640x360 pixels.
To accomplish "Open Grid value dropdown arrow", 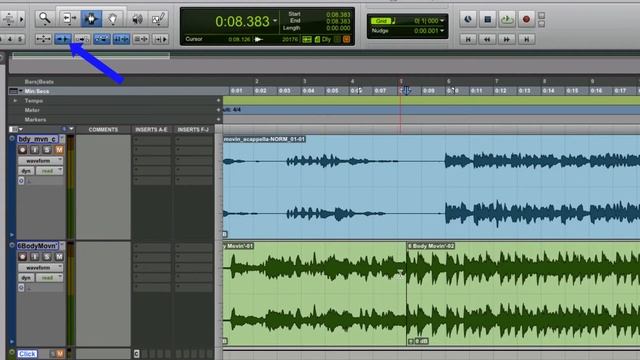I will click(442, 20).
